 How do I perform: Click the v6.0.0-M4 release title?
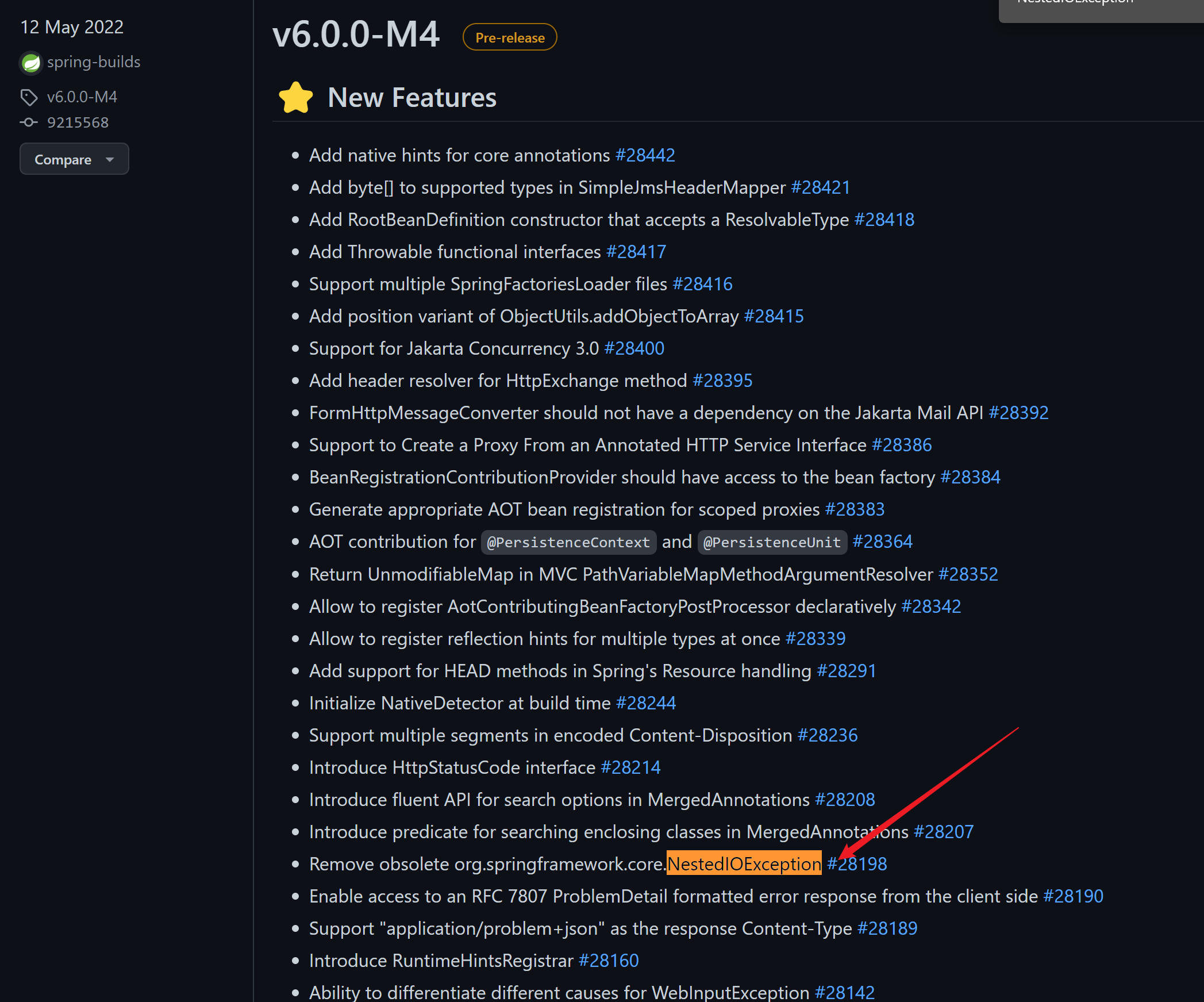pyautogui.click(x=356, y=34)
